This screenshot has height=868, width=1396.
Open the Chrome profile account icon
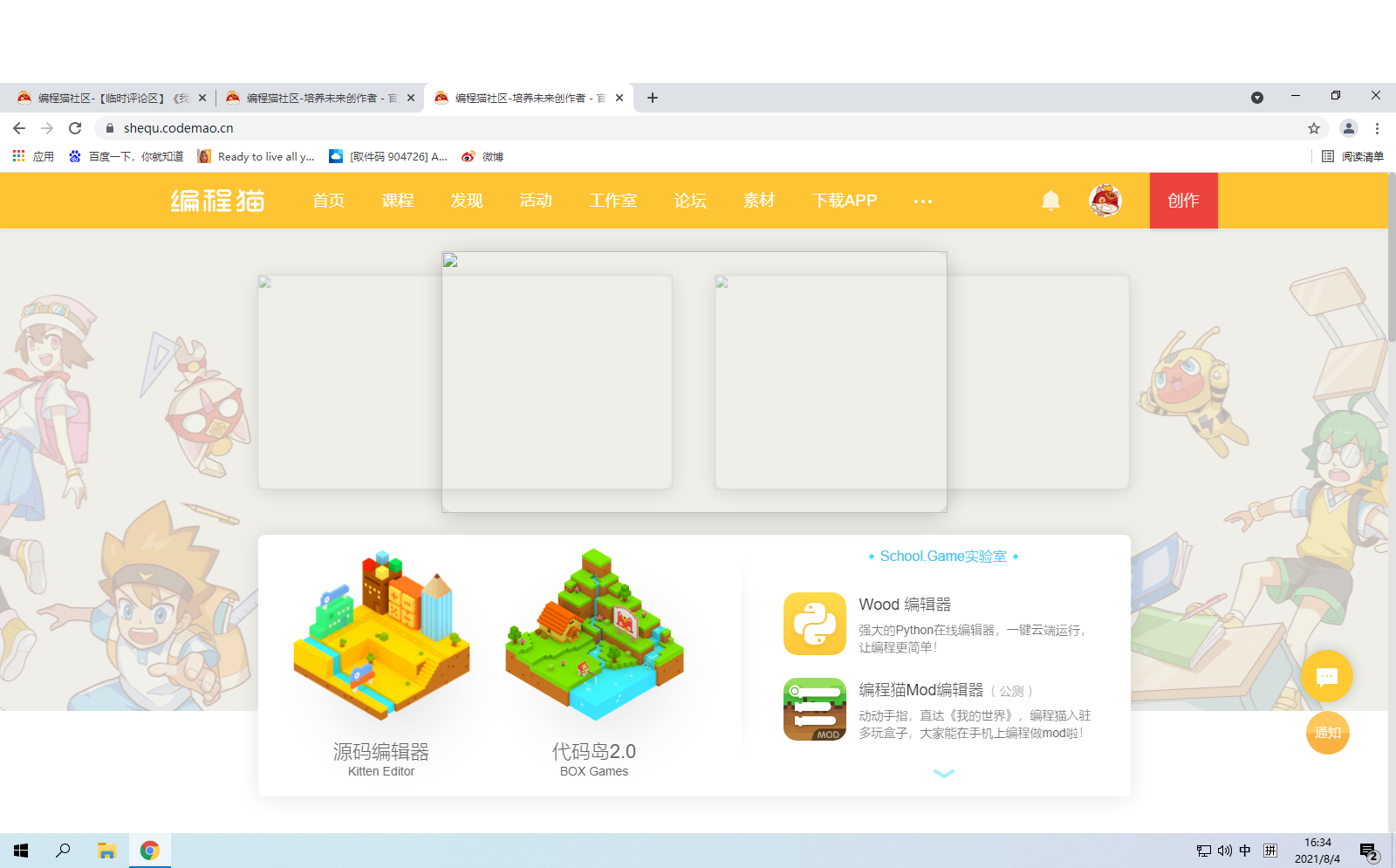(x=1349, y=128)
